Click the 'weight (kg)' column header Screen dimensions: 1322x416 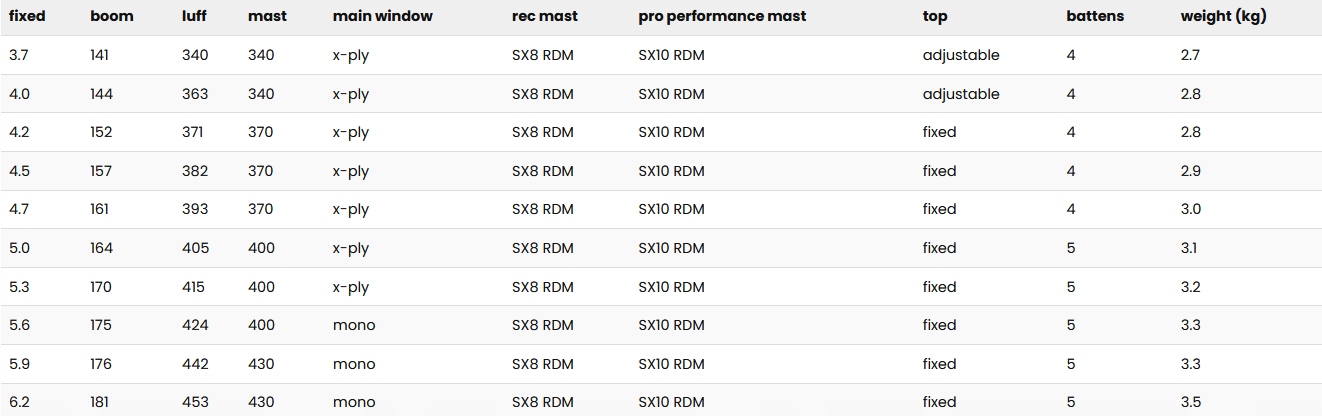[x=1223, y=17]
